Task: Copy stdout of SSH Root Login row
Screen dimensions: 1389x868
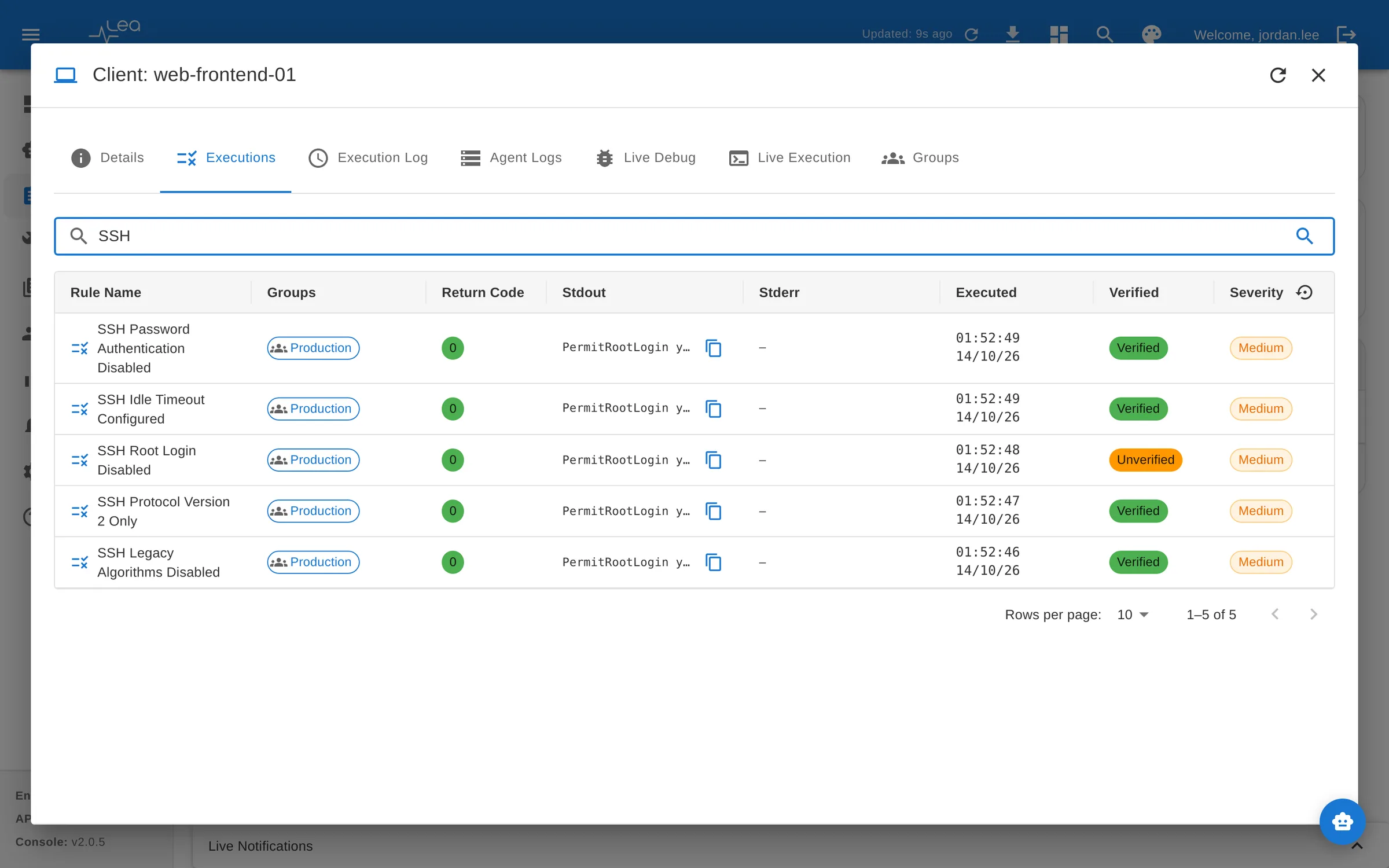Action: click(714, 460)
